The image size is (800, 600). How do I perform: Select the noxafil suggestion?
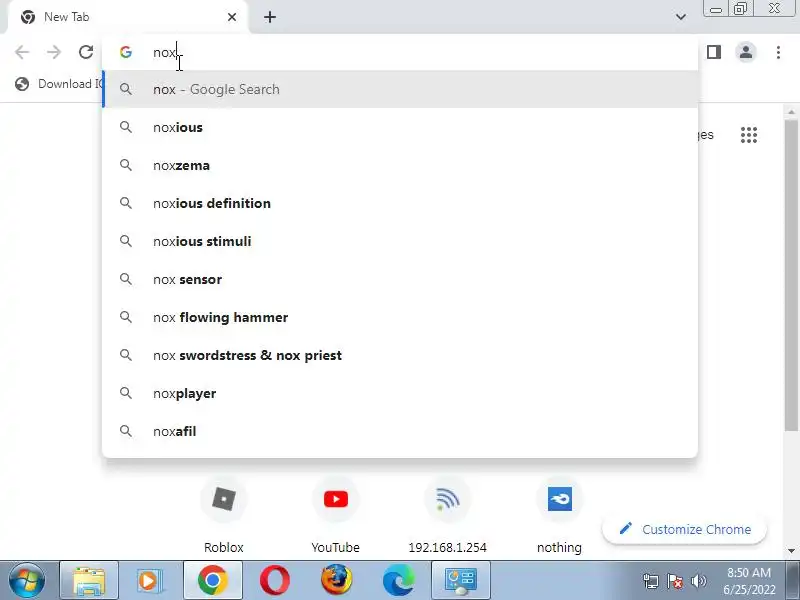pyautogui.click(x=400, y=431)
